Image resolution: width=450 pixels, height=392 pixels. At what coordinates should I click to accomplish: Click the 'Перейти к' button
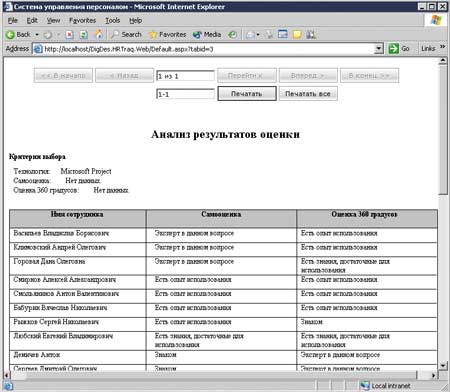[247, 75]
